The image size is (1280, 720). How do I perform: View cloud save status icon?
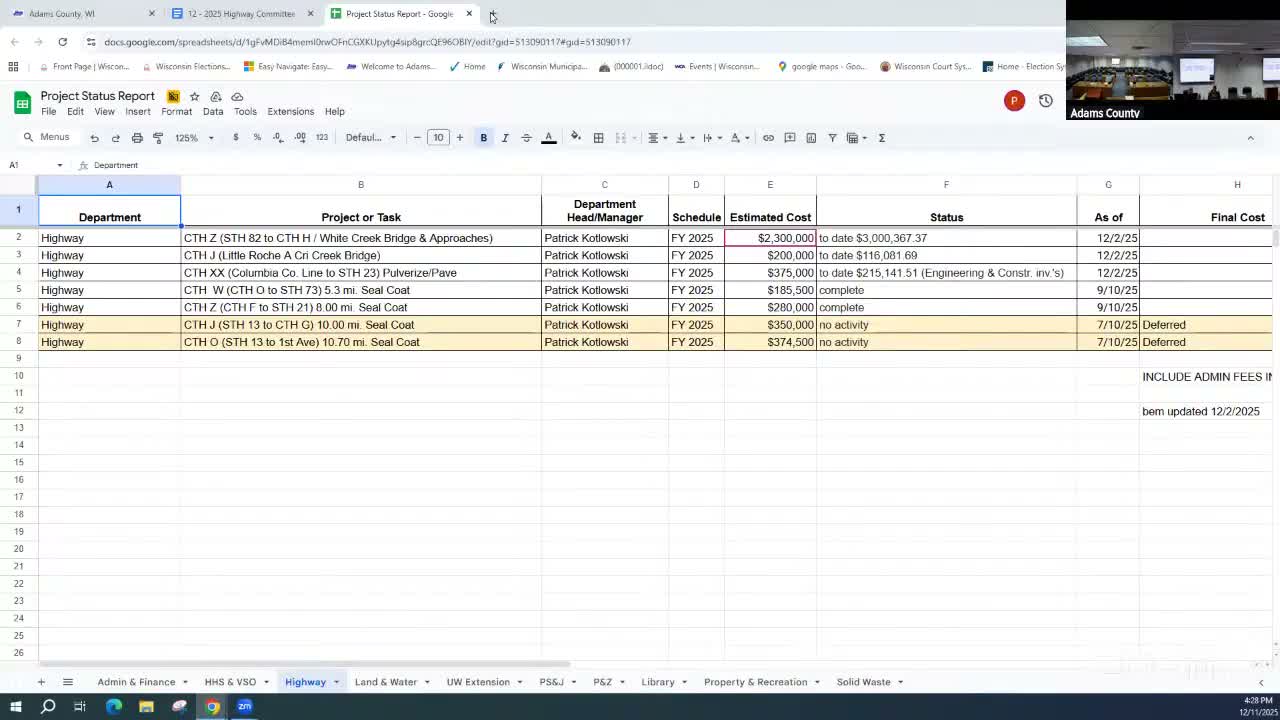coord(237,97)
